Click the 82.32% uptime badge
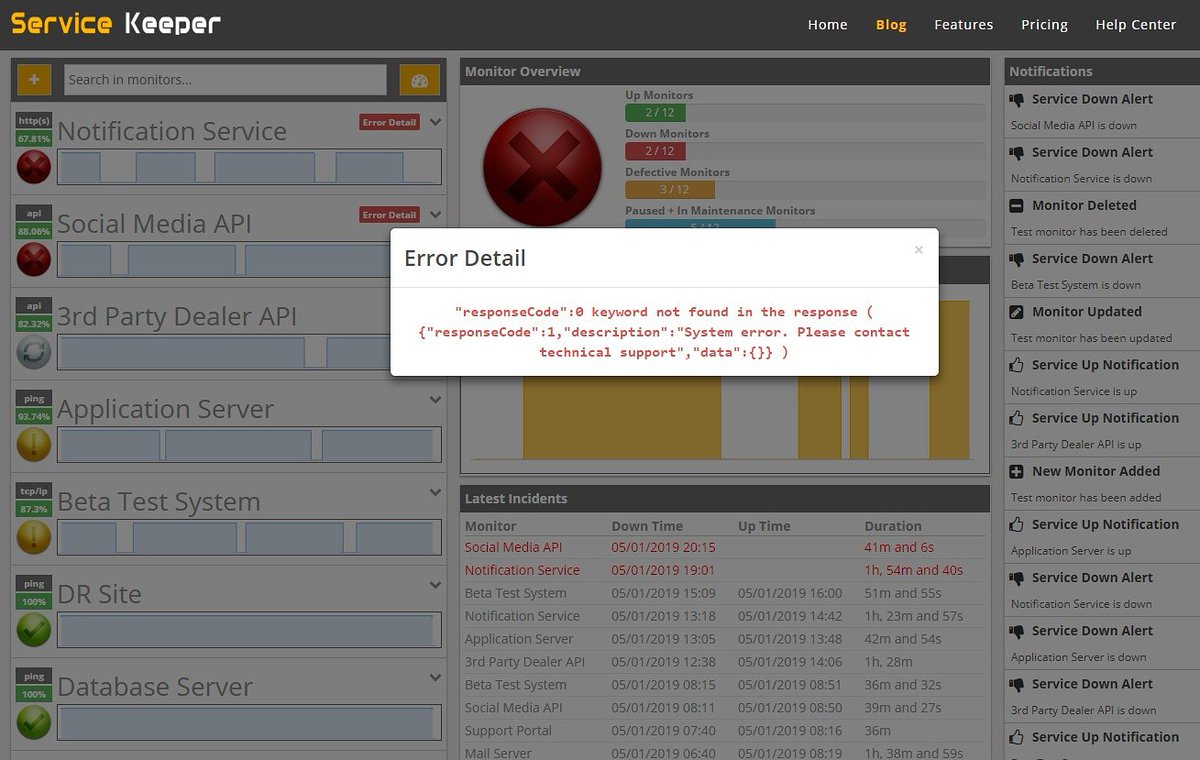 34,324
